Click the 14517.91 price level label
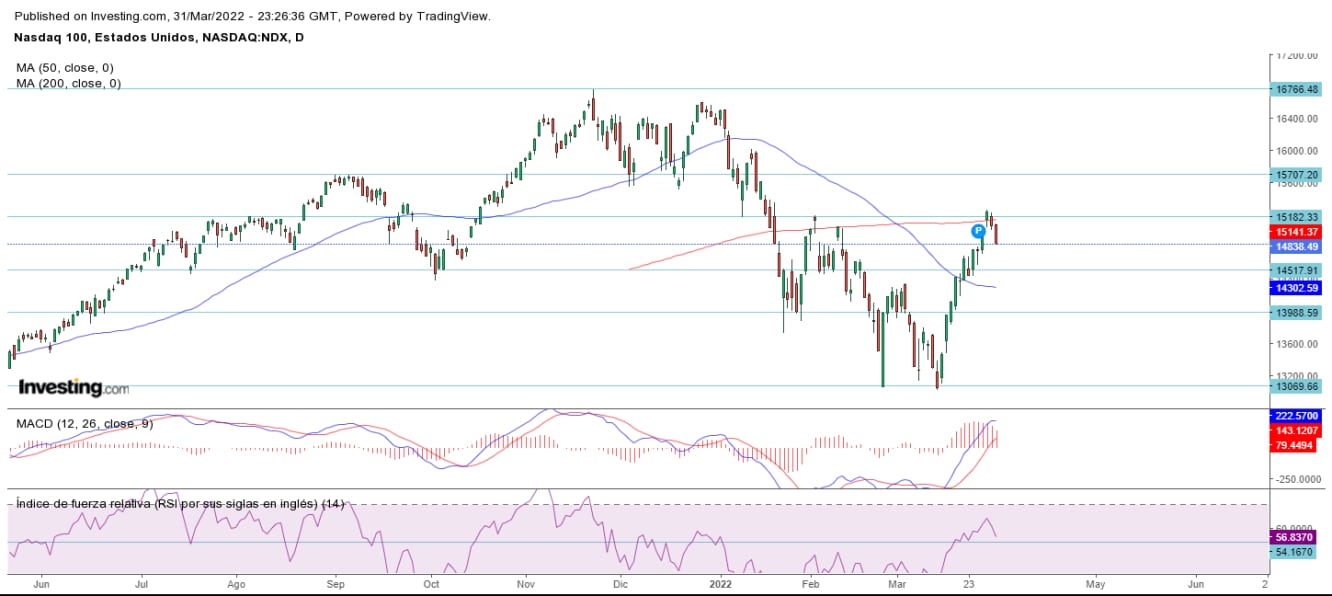1332x596 pixels. click(1297, 269)
